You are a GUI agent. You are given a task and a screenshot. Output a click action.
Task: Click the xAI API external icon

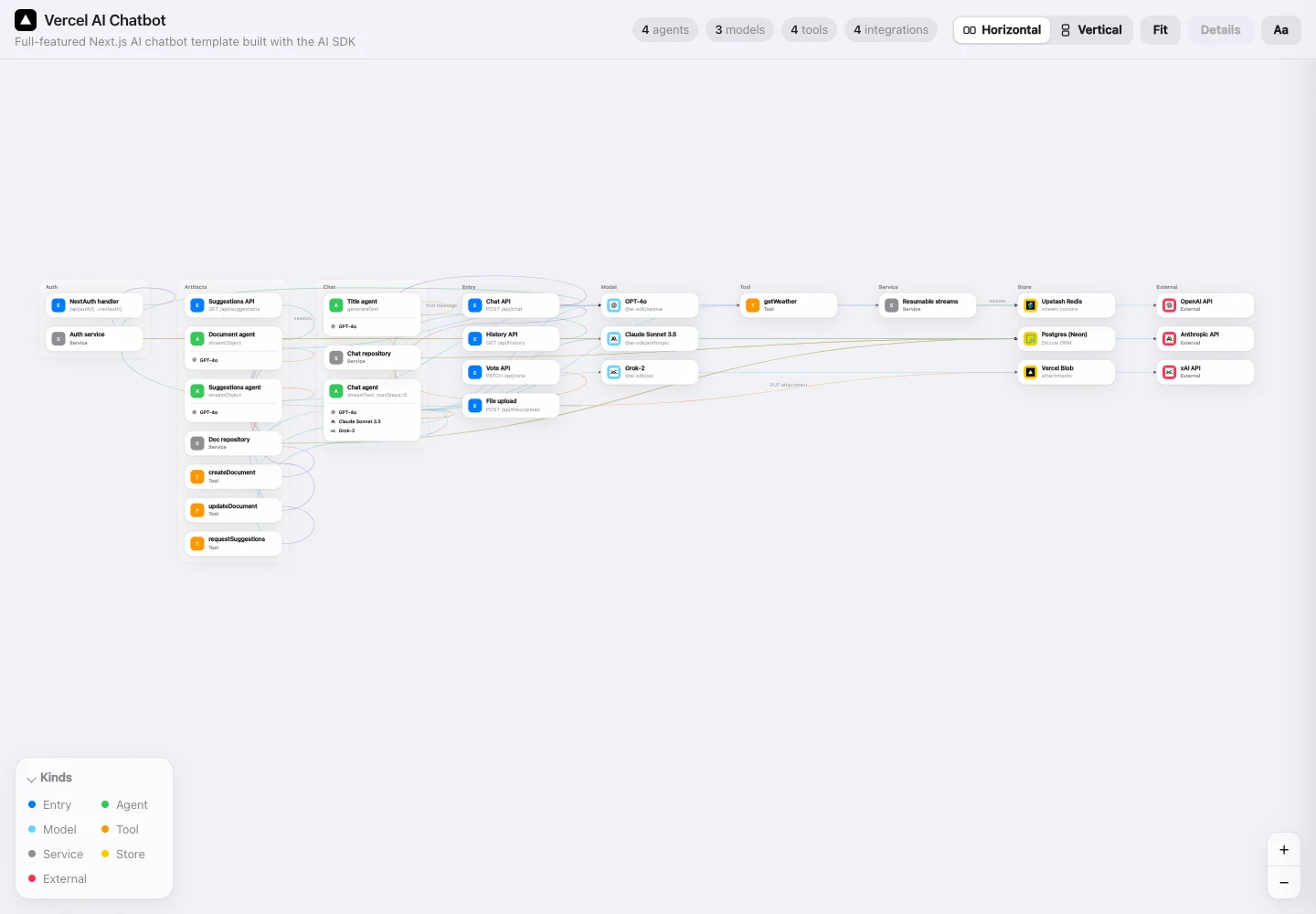(1170, 372)
